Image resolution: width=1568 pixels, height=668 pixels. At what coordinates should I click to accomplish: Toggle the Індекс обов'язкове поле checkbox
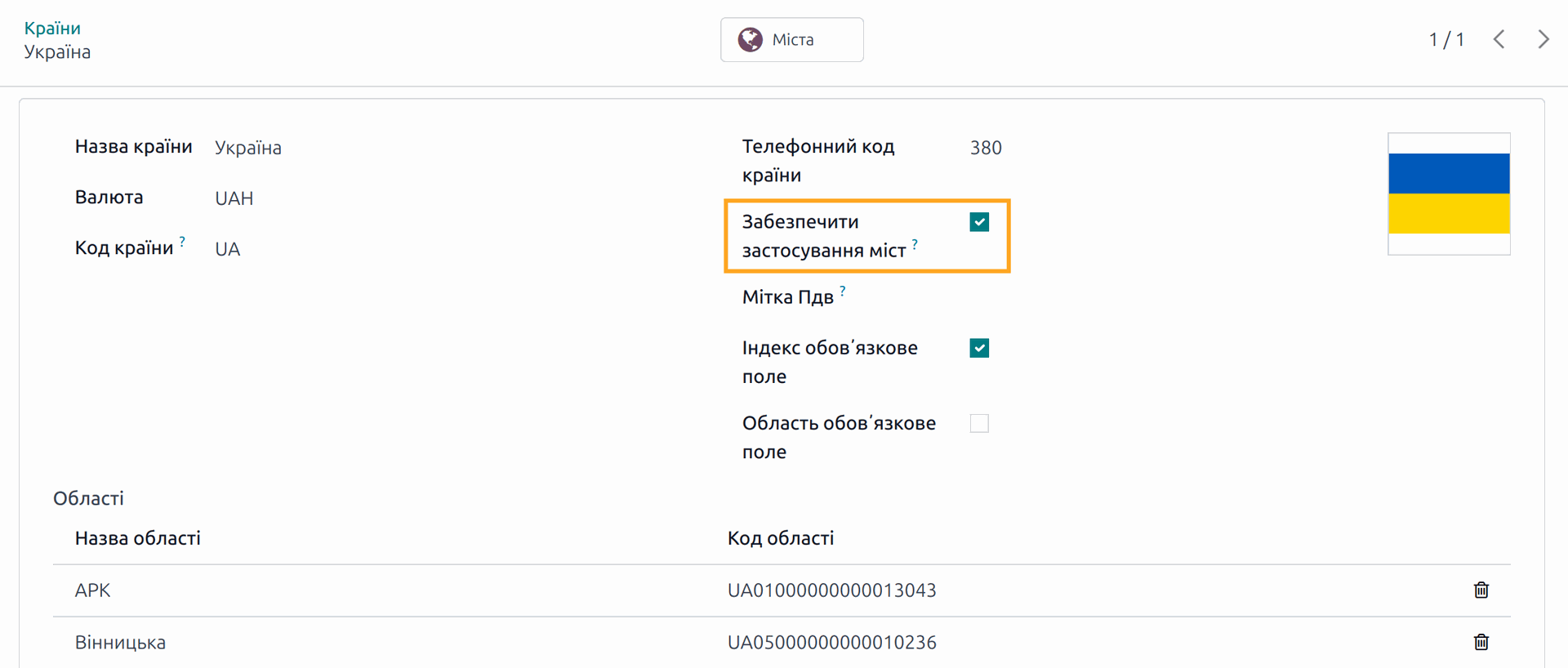[x=979, y=348]
